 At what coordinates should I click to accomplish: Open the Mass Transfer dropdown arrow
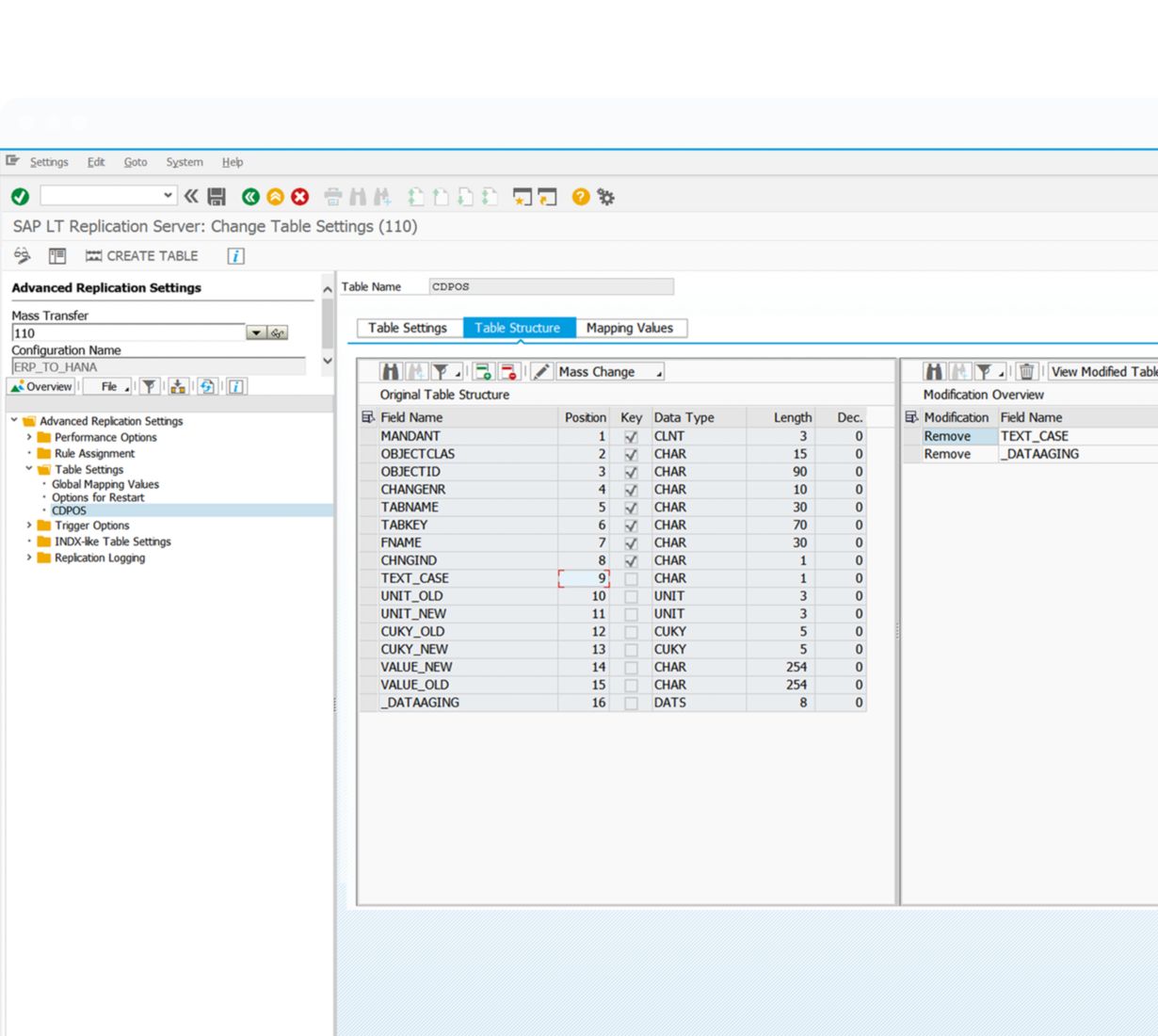pos(255,333)
